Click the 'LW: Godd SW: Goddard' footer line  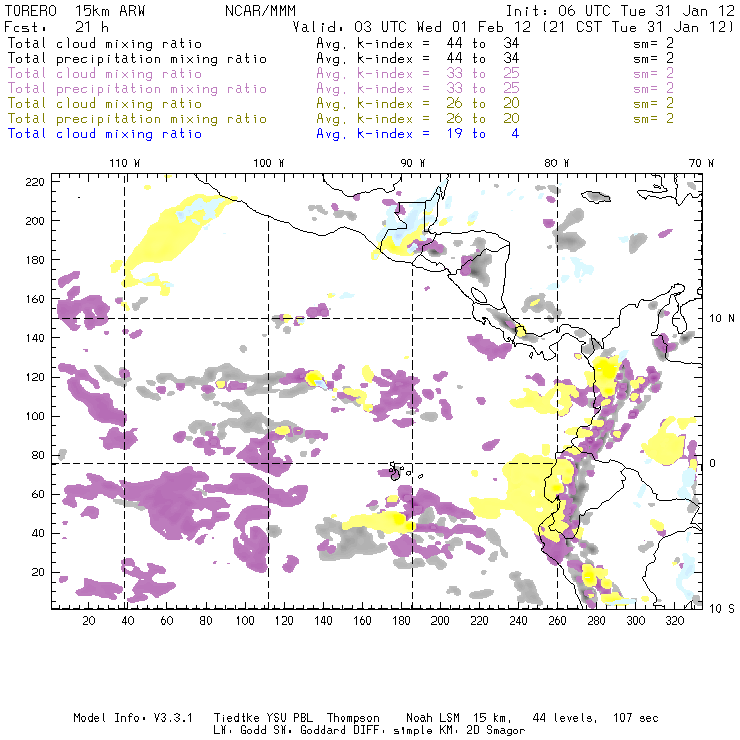click(369, 731)
